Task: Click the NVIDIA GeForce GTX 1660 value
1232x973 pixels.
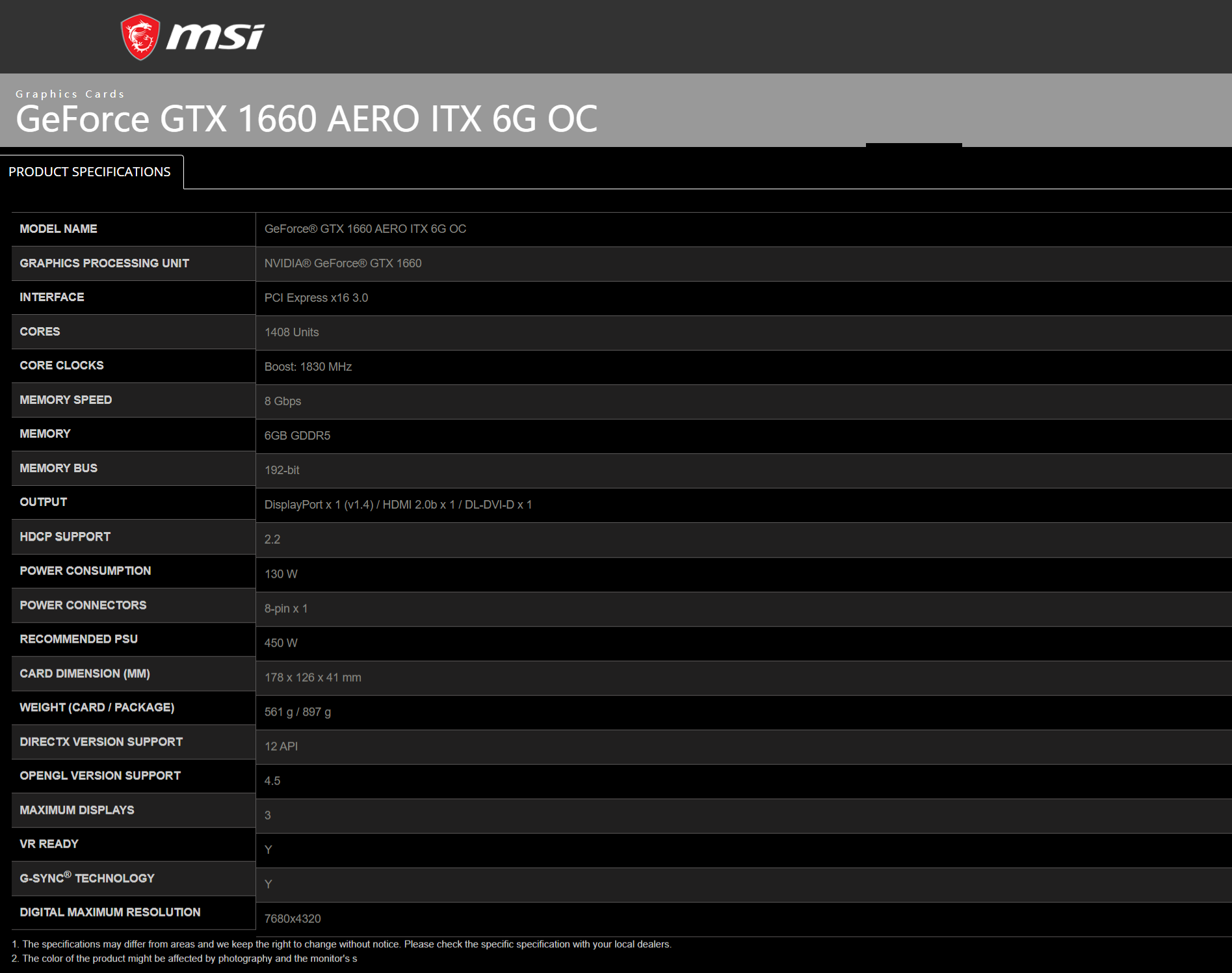Action: click(x=343, y=263)
